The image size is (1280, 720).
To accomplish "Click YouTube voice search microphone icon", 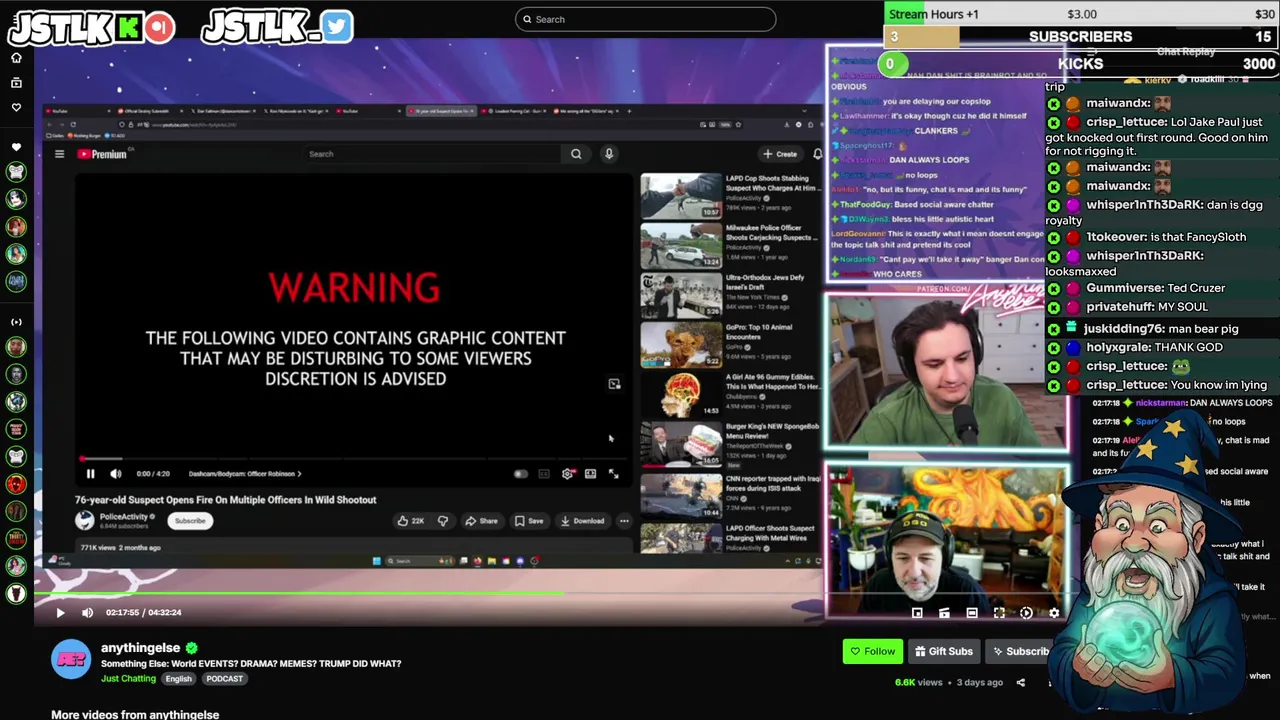I will coord(608,154).
